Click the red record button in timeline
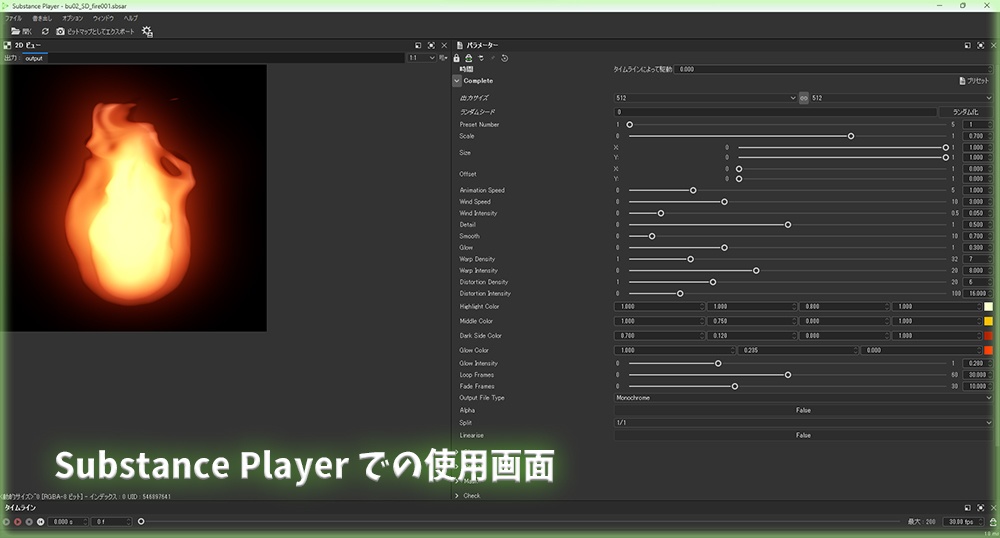This screenshot has width=1000, height=538. (x=18, y=521)
